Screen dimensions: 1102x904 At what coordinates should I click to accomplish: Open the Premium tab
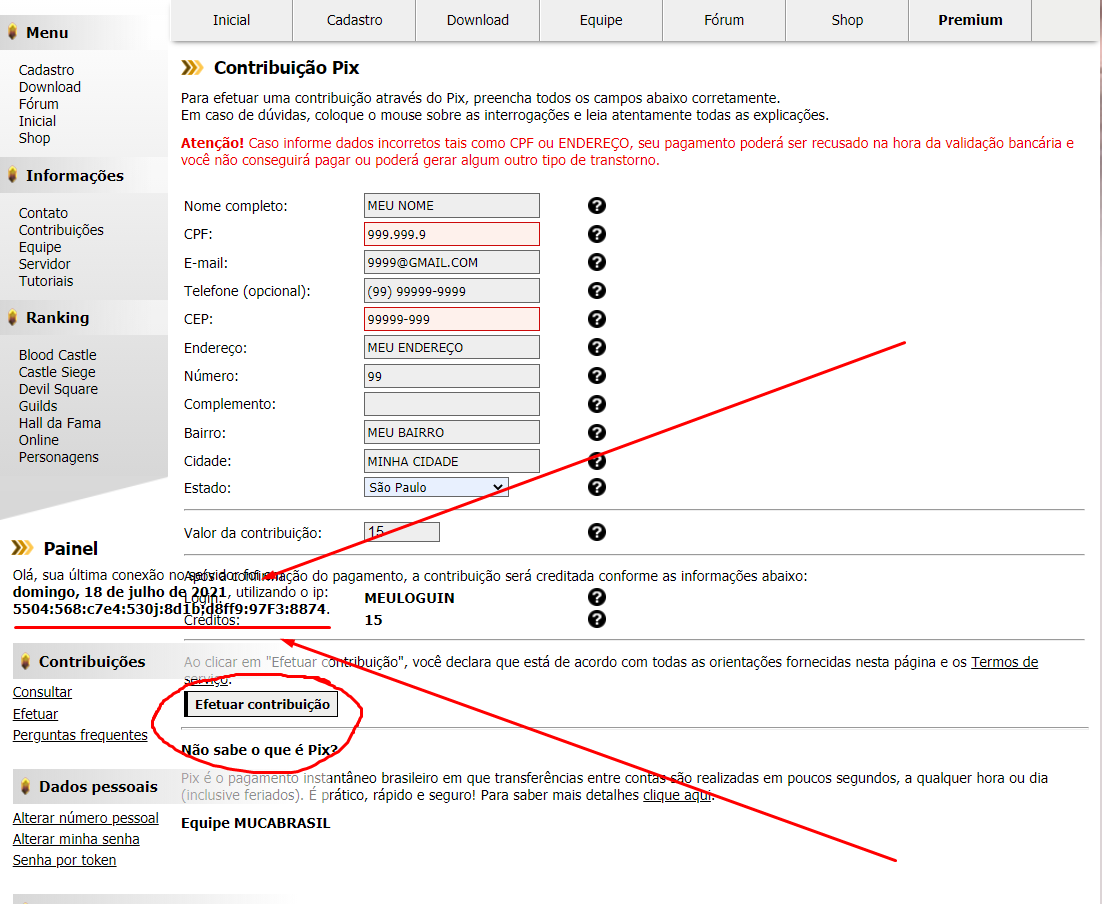point(969,20)
